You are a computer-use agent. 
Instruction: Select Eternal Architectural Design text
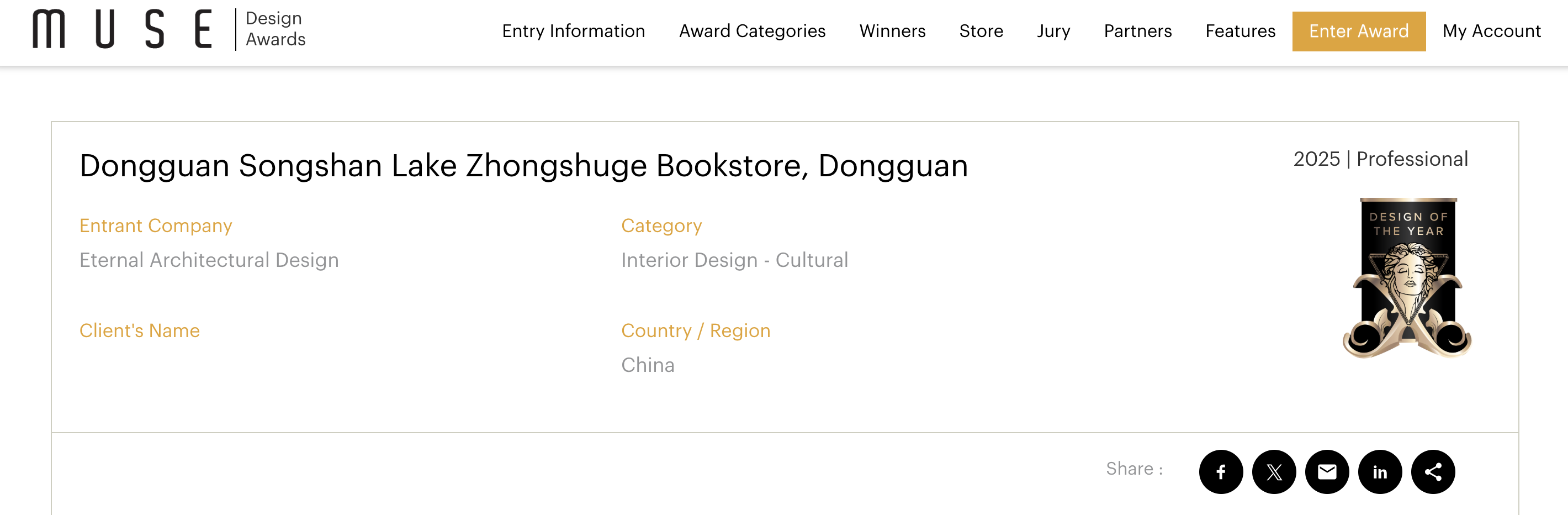[x=209, y=260]
